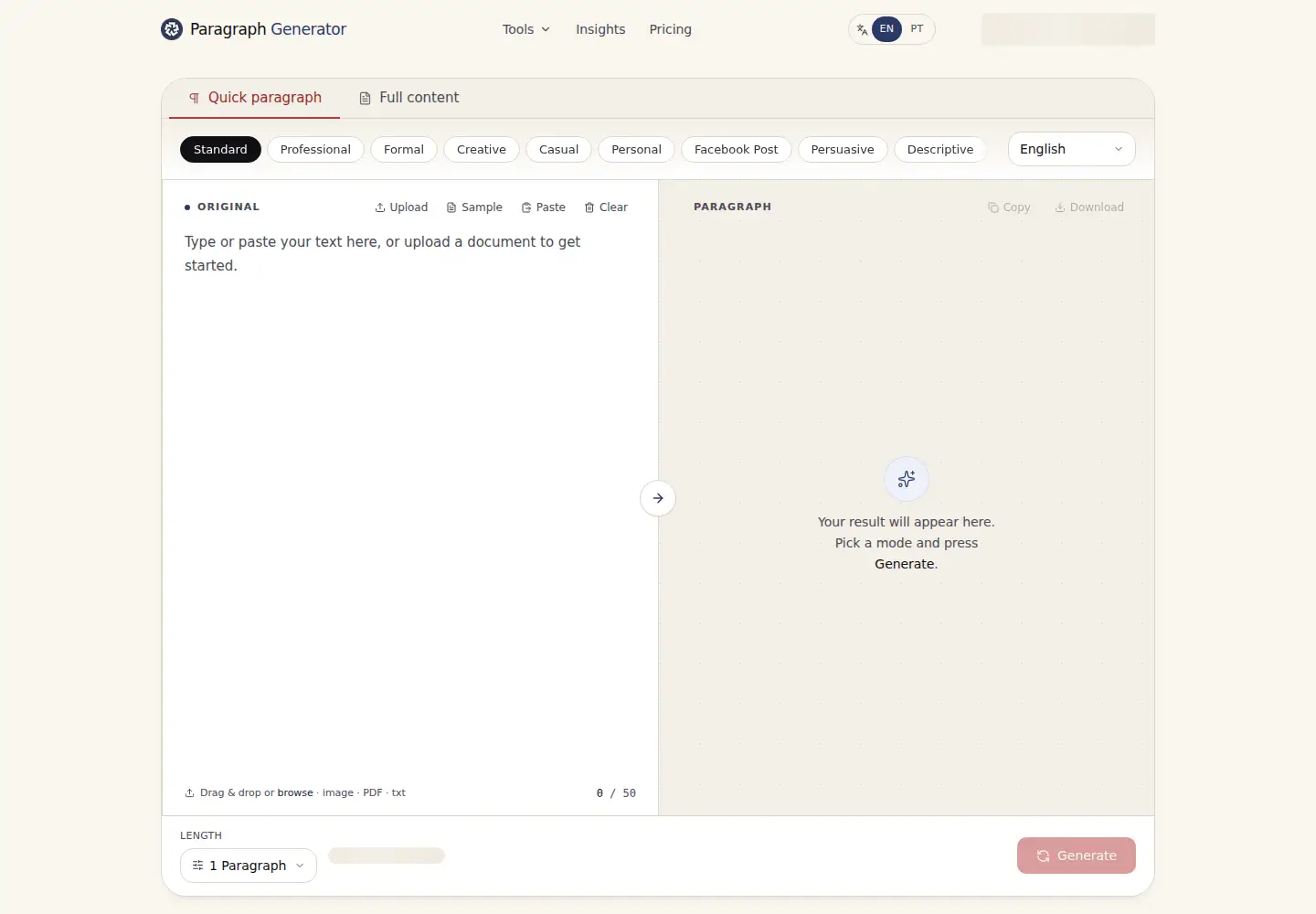The height and width of the screenshot is (914, 1316).
Task: Pick the Creative mode chip
Action: coord(482,149)
